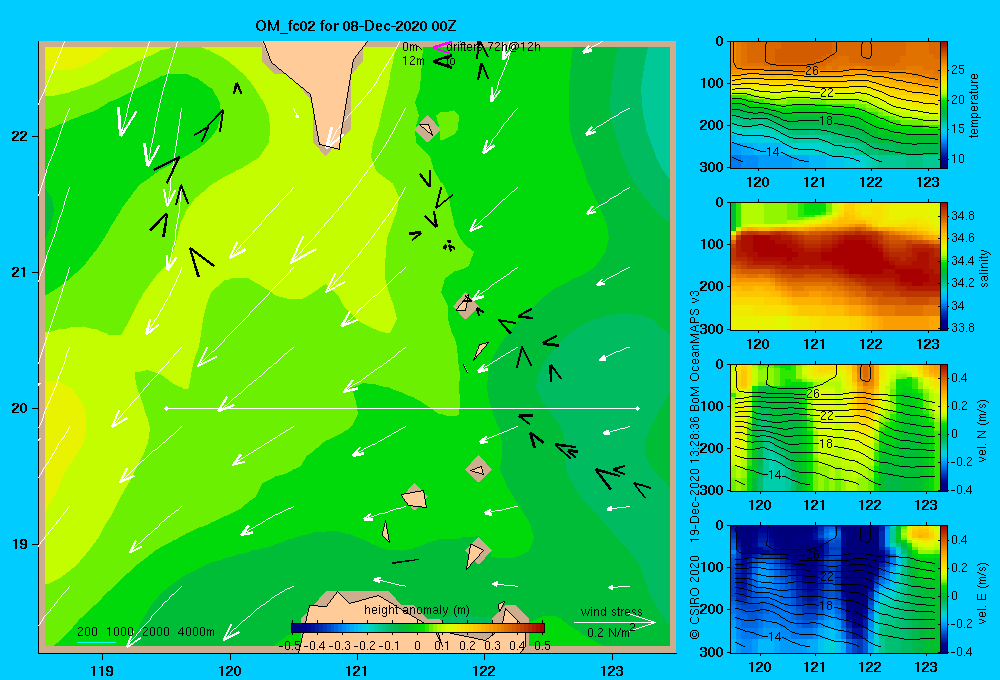Image resolution: width=1000 pixels, height=680 pixels.
Task: Click the '25' temperature scale tick
Action: point(958,70)
